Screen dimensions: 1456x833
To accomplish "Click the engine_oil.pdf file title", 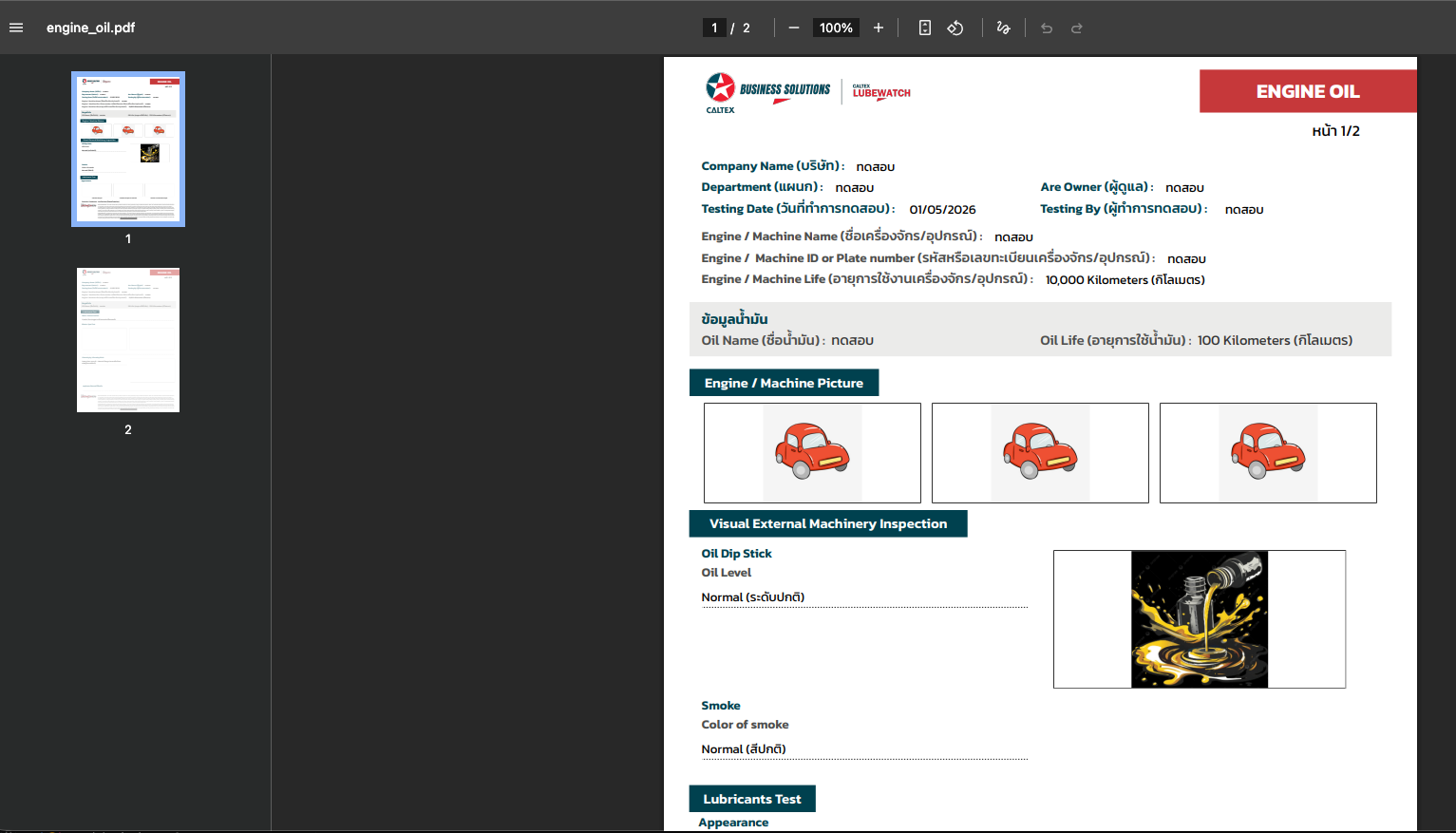I will [91, 28].
